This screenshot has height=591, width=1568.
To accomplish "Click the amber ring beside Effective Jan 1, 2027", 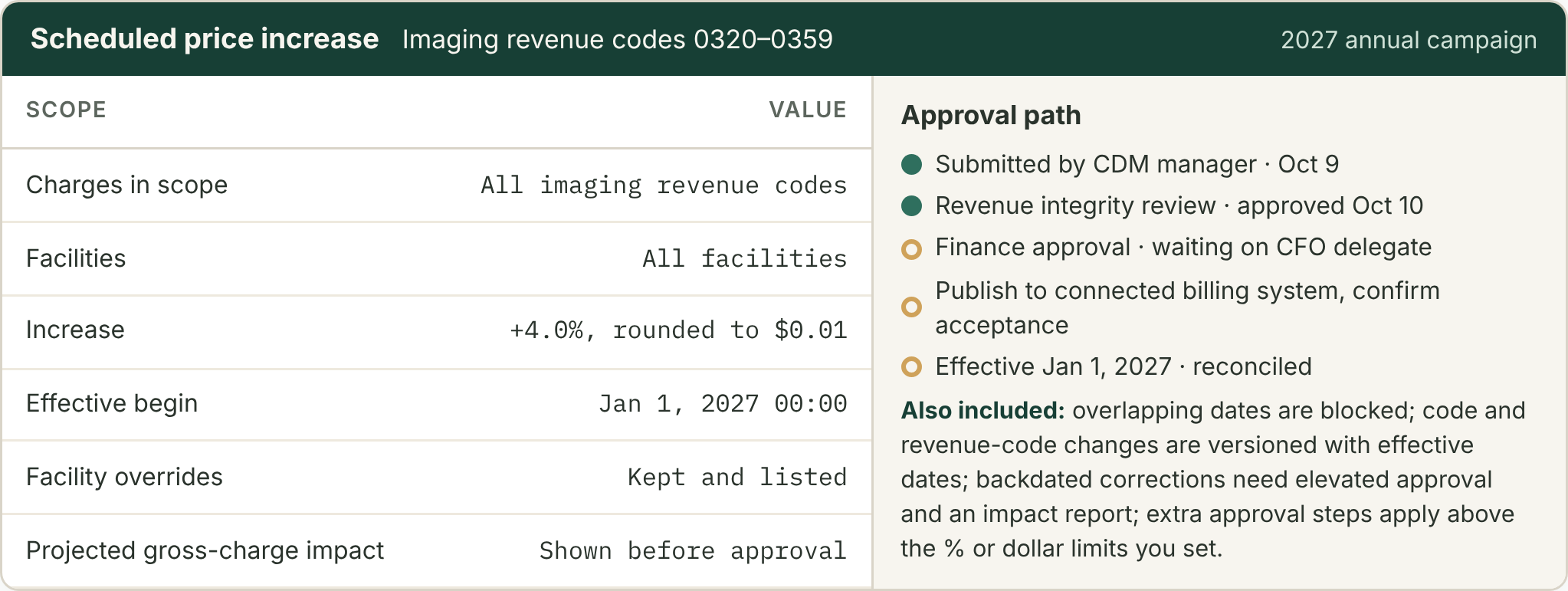I will 911,366.
